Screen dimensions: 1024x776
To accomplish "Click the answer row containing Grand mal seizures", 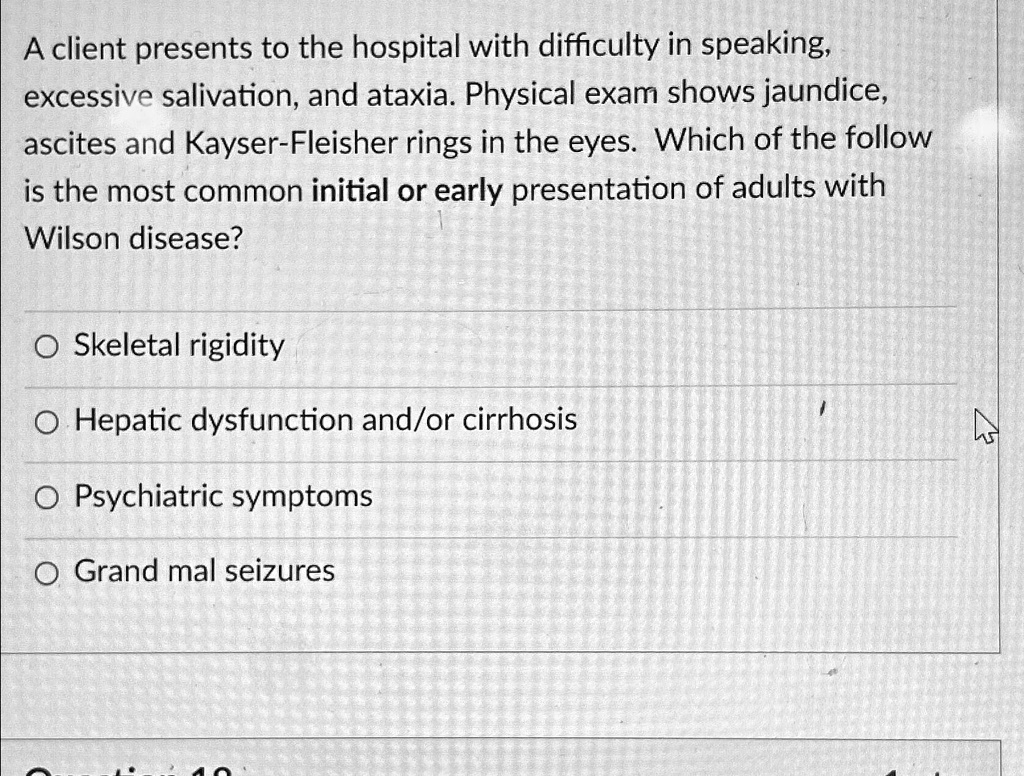I will [490, 571].
